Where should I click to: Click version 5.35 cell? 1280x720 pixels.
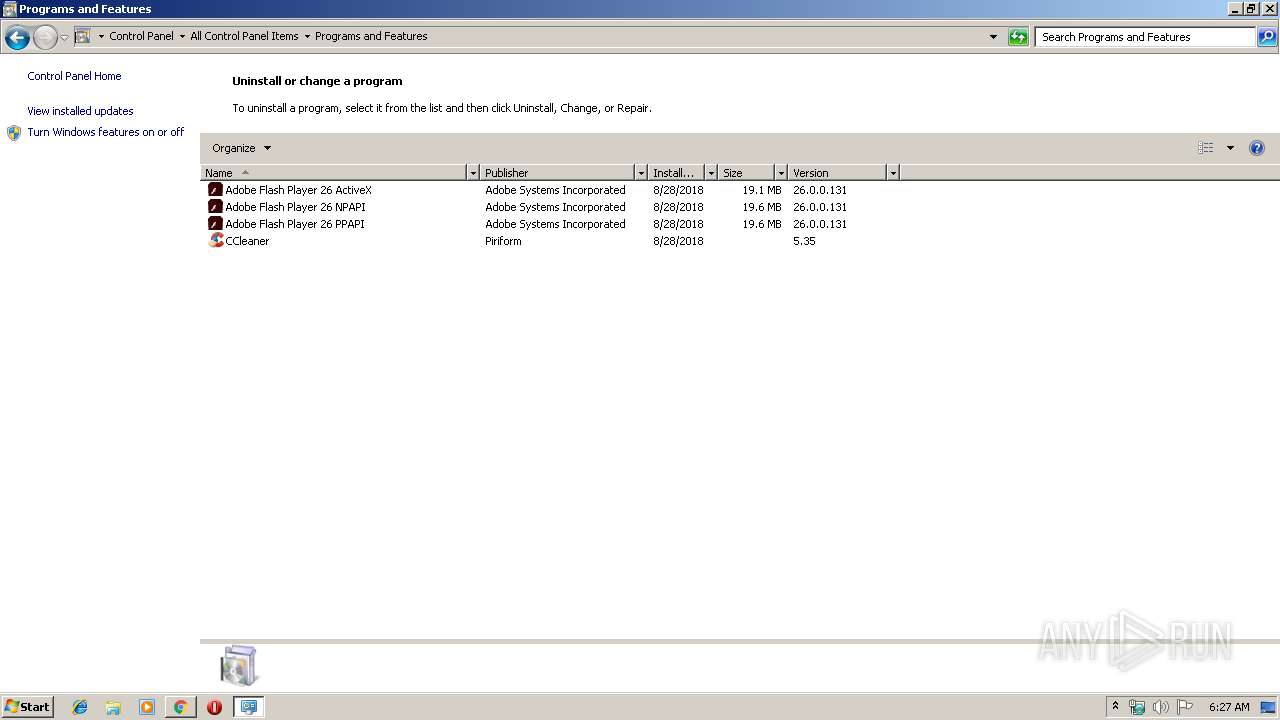click(x=804, y=241)
